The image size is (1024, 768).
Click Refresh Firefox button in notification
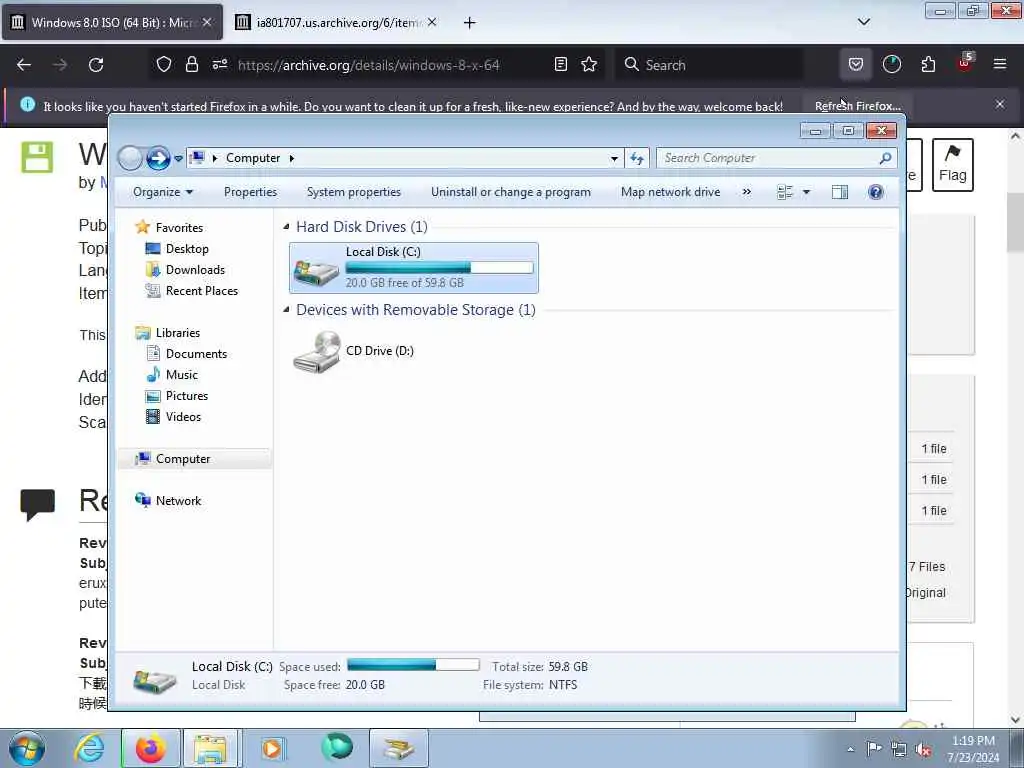coord(857,106)
